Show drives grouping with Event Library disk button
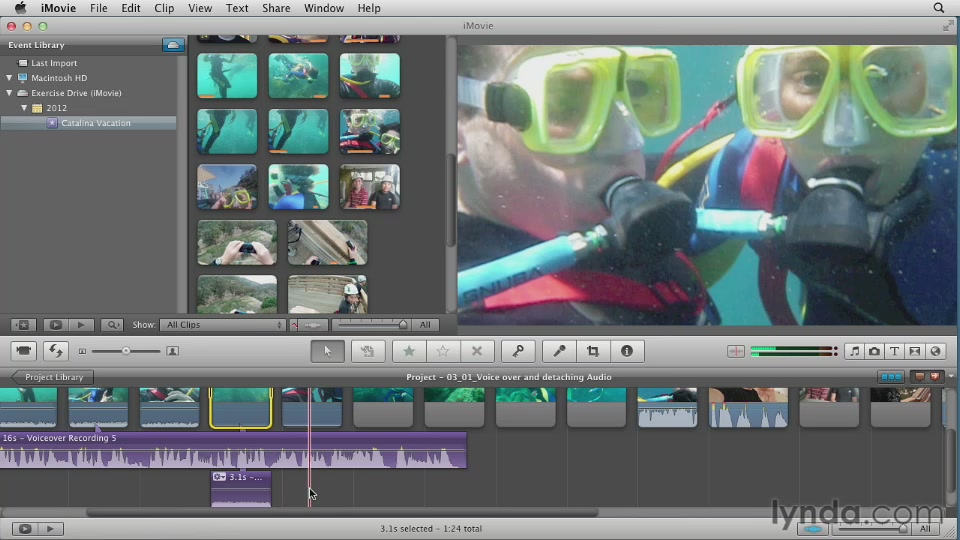Image resolution: width=960 pixels, height=540 pixels. coord(173,45)
